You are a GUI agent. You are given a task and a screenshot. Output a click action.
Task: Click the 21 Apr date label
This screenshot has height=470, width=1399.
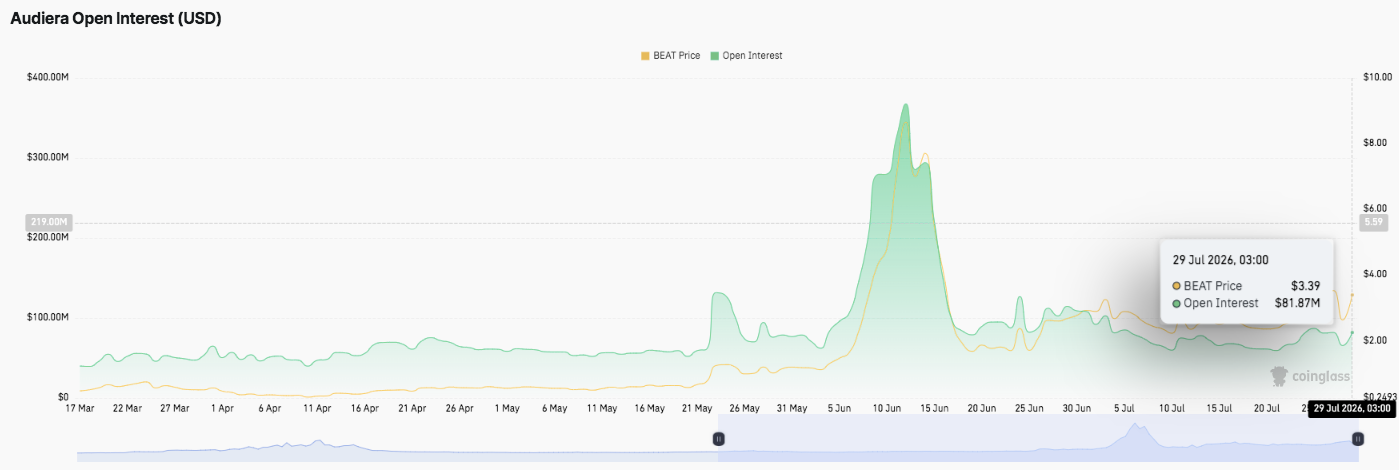click(x=411, y=408)
